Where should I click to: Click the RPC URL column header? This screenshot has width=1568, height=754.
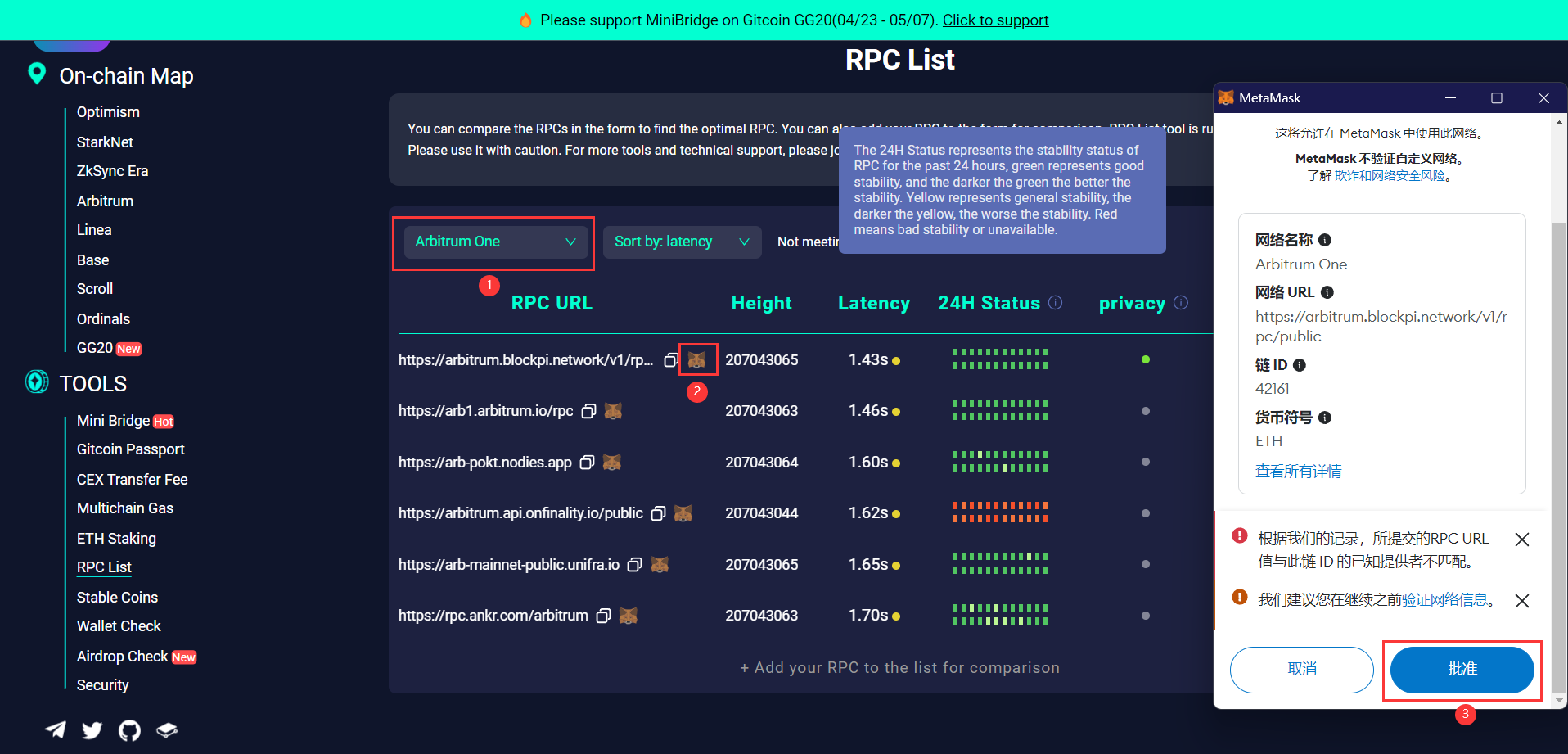click(x=552, y=303)
